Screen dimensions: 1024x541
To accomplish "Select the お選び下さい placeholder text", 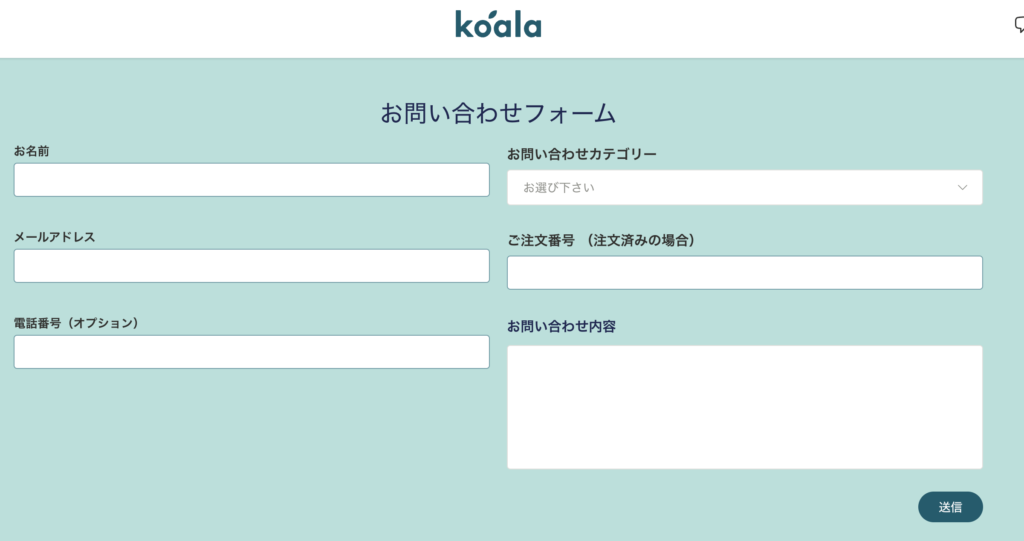I will tap(559, 187).
